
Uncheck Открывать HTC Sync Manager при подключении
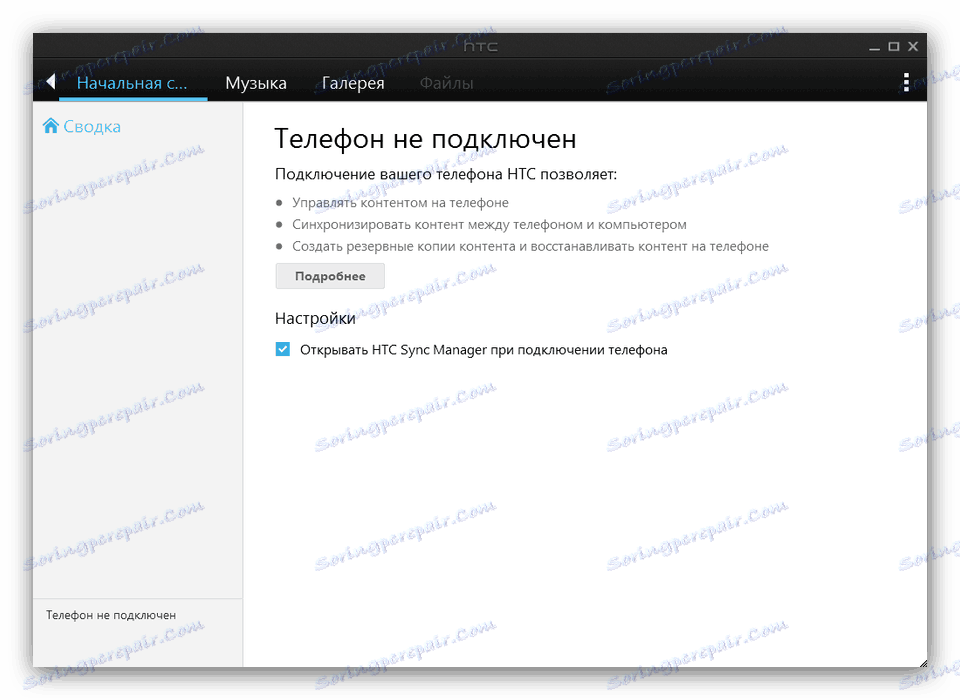[282, 349]
